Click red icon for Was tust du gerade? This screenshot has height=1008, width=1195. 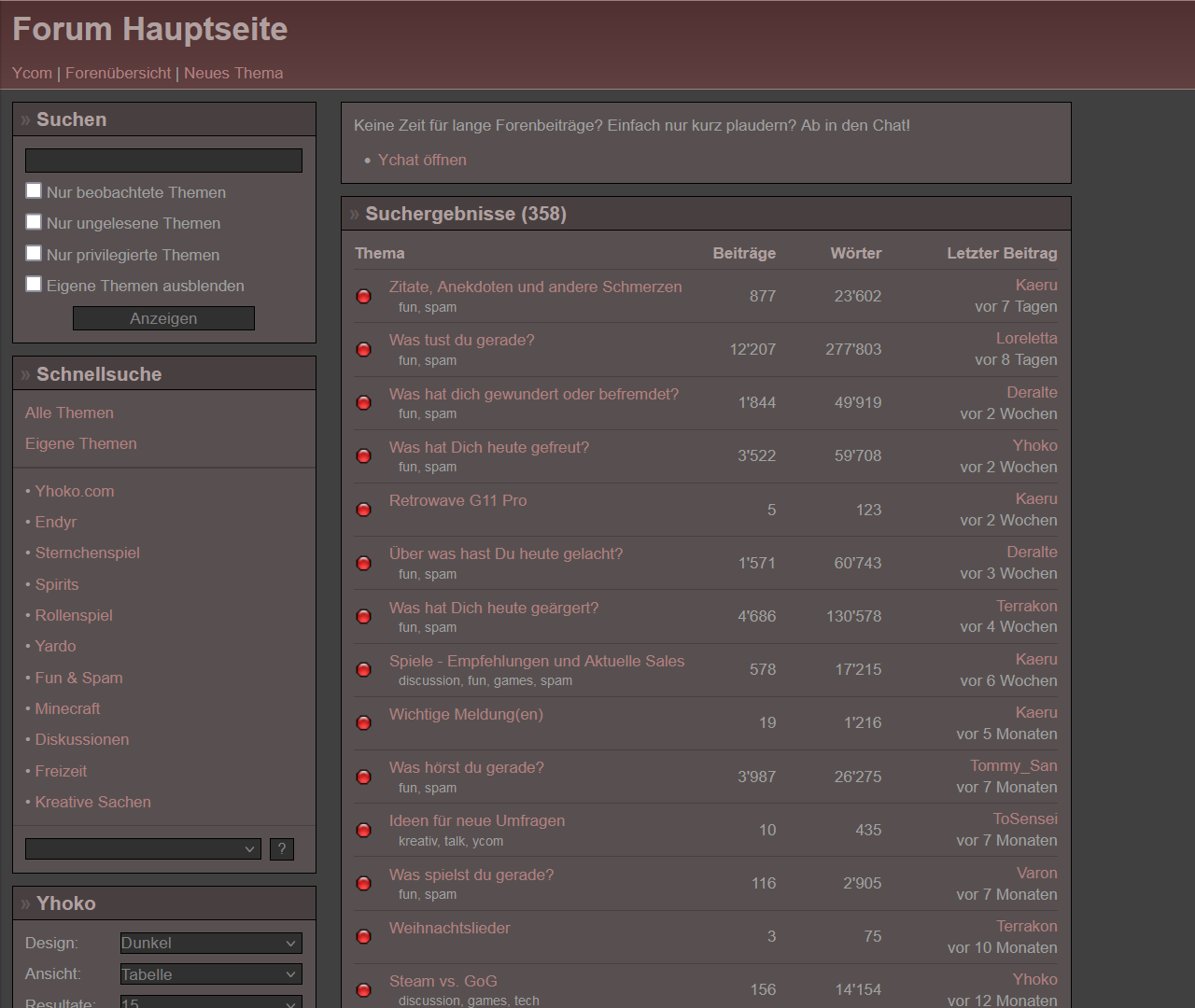[x=364, y=350]
